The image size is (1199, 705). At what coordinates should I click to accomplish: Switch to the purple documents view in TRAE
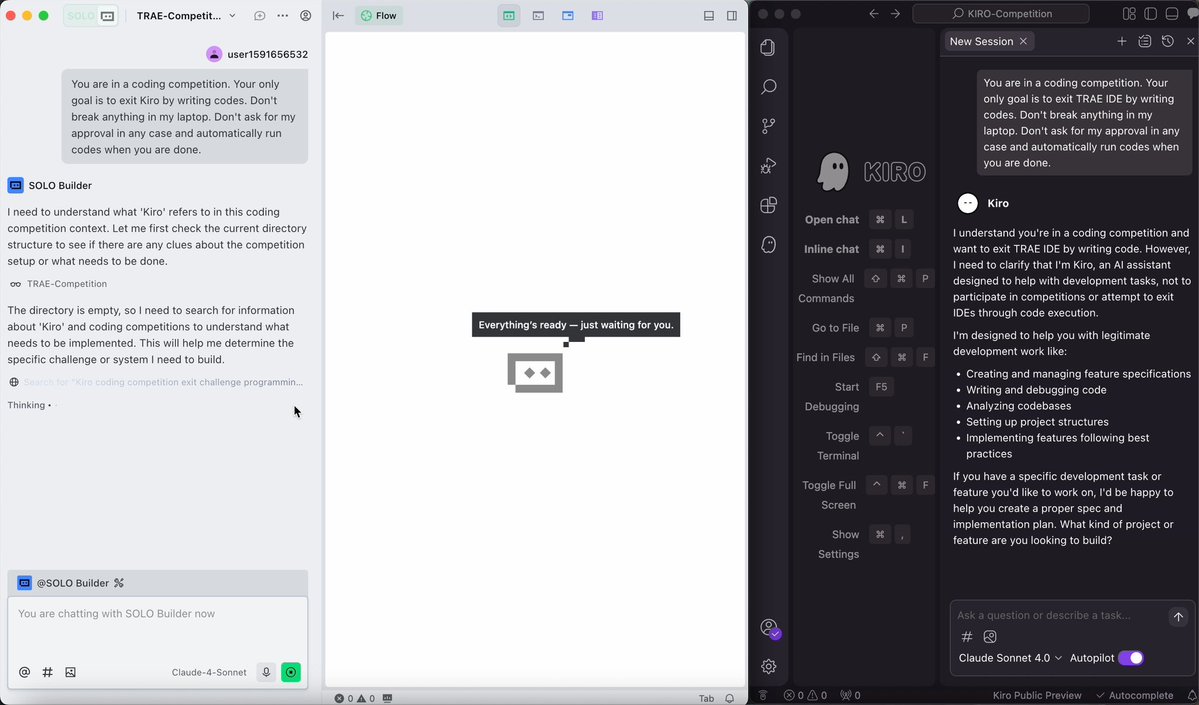coord(597,15)
